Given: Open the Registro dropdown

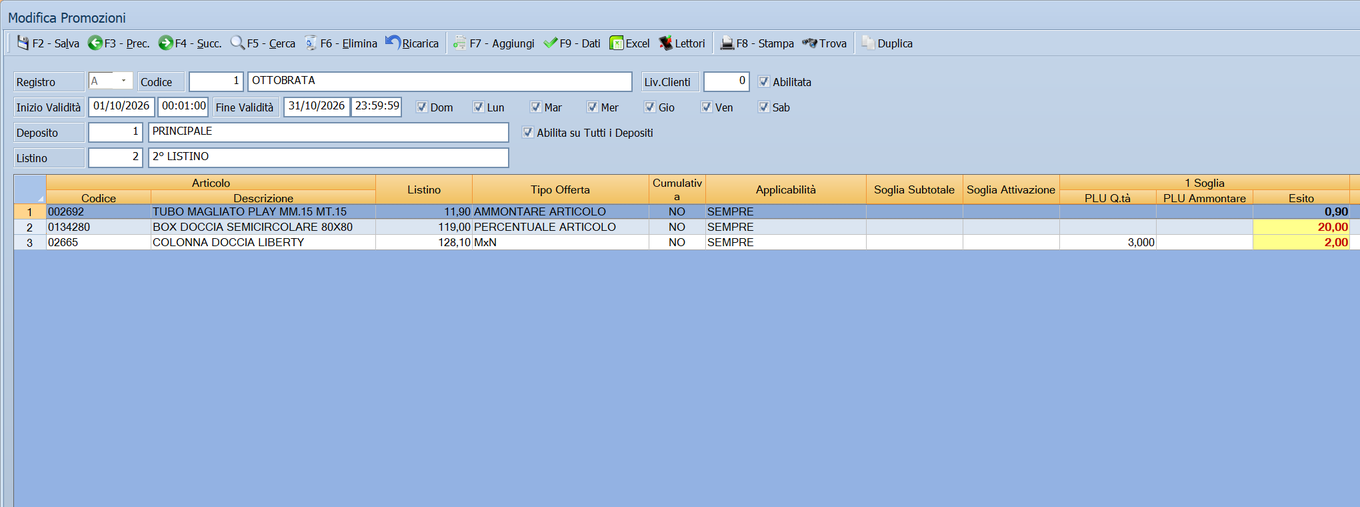Looking at the screenshot, I should 124,81.
